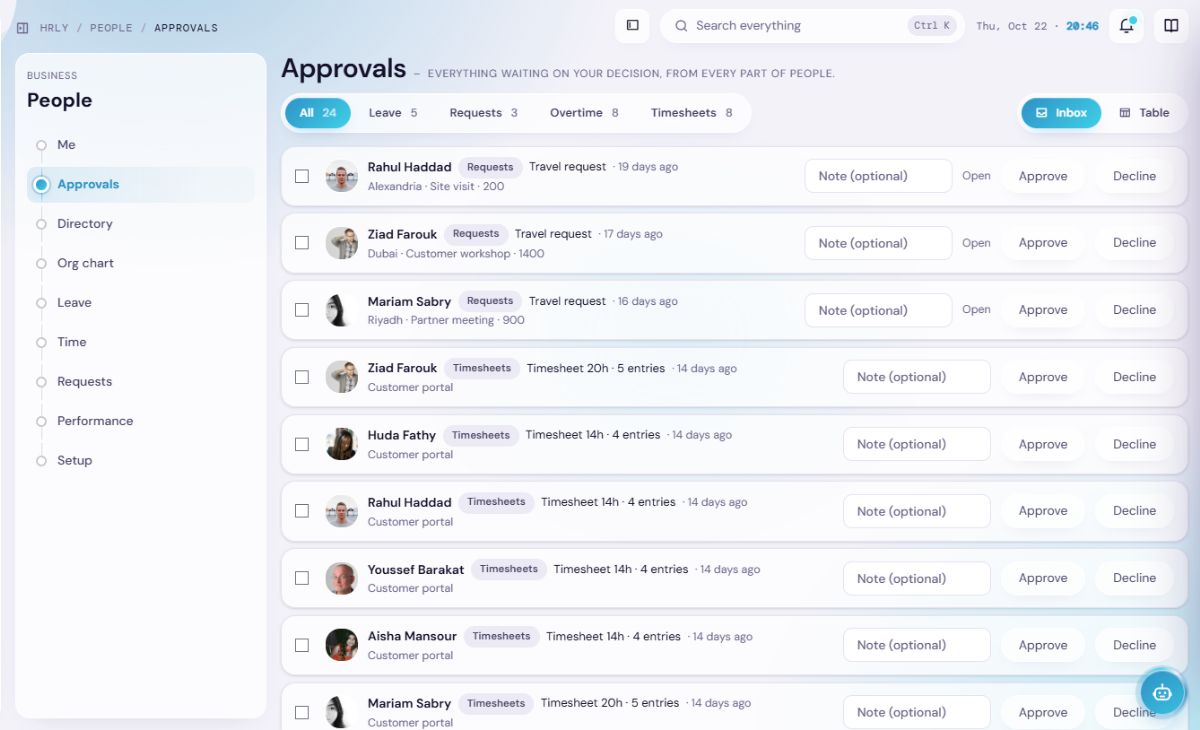
Task: Open Requests in the sidebar
Action: tap(141, 382)
